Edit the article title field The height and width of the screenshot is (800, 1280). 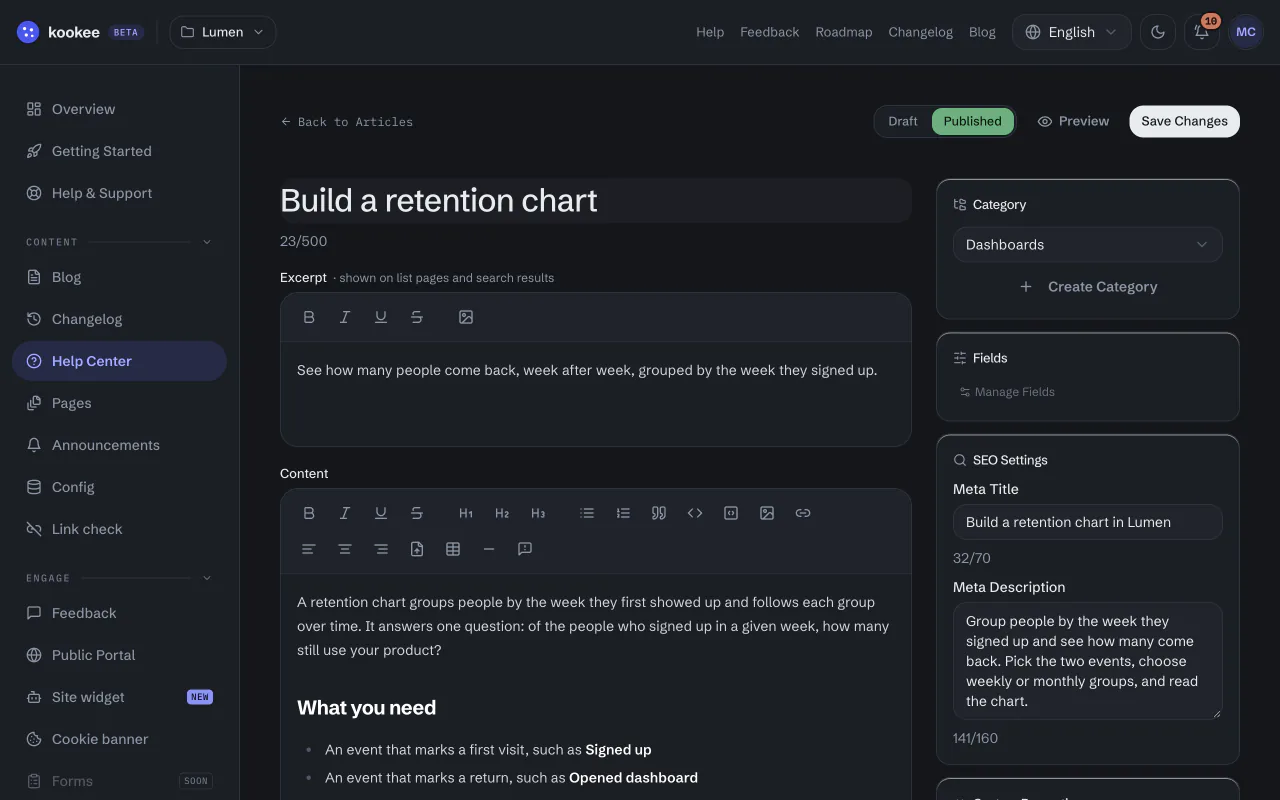[x=596, y=201]
